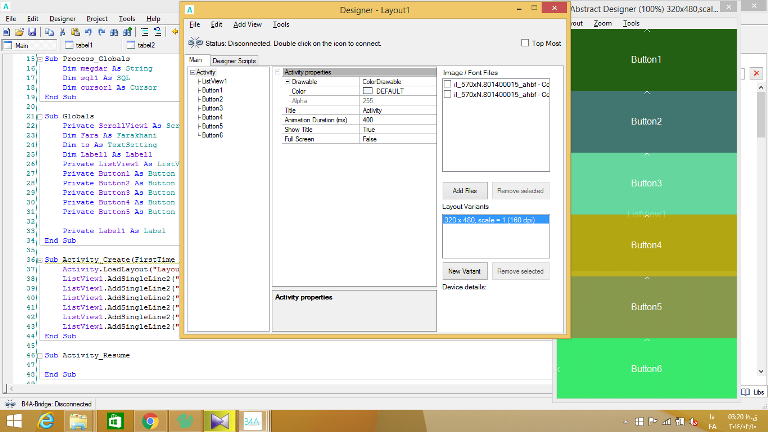Show hidden tray icons arrow
Screen dimensions: 768x432
pos(625,422)
